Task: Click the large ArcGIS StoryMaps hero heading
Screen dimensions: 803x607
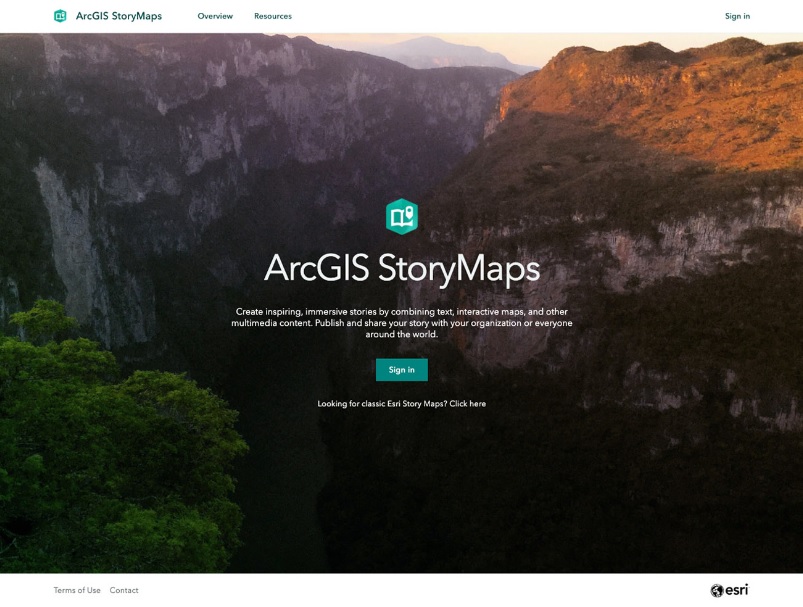Action: [x=402, y=269]
